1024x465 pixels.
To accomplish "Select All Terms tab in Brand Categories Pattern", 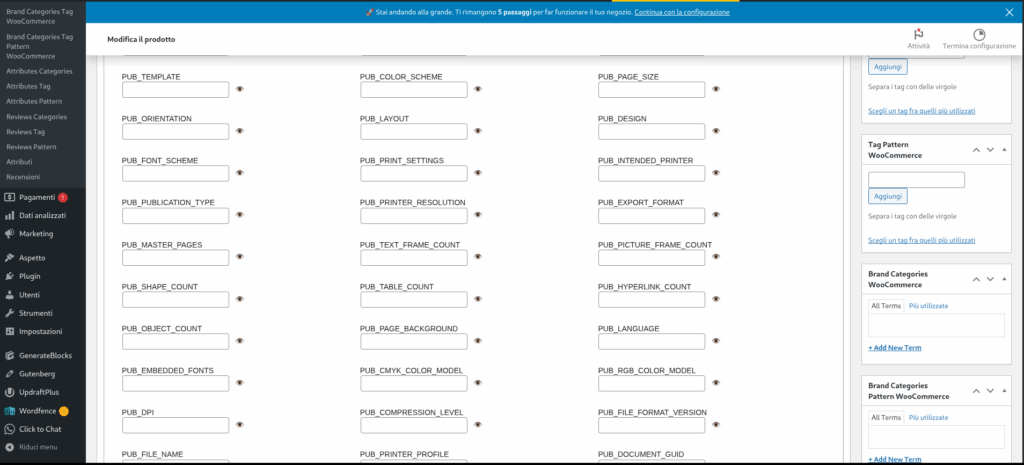I will [886, 417].
